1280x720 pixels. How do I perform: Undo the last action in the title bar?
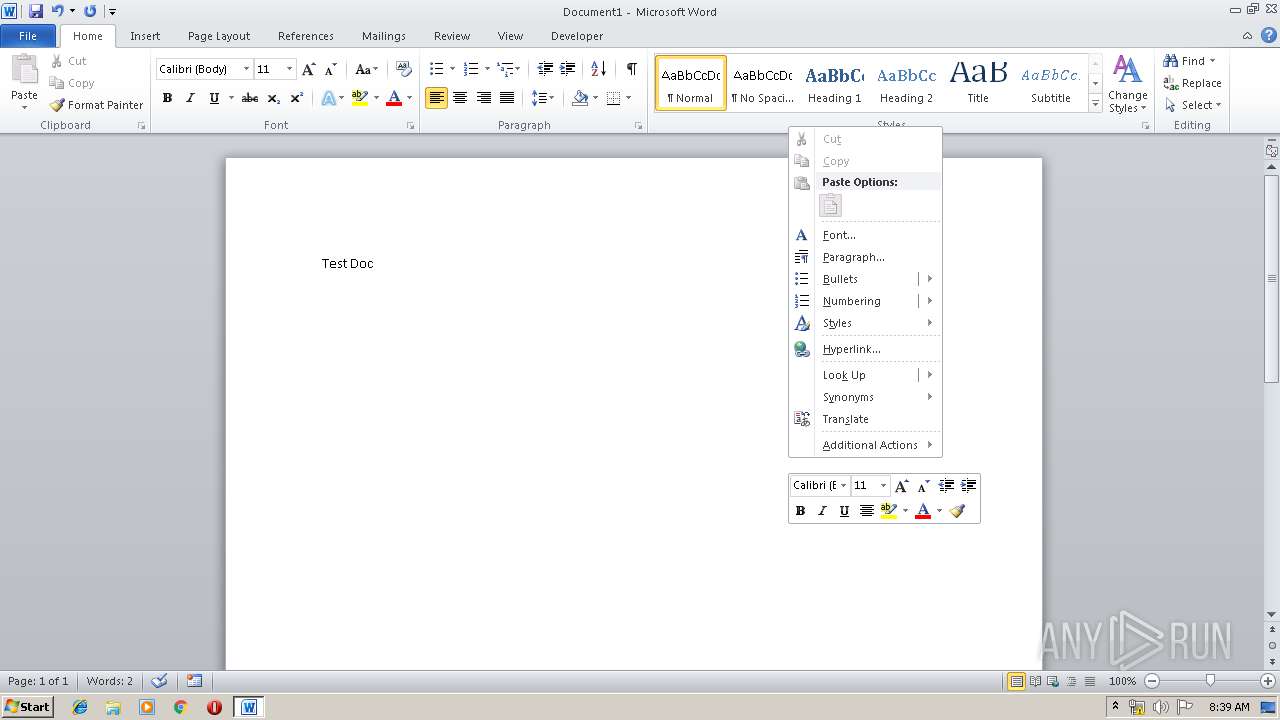57,11
